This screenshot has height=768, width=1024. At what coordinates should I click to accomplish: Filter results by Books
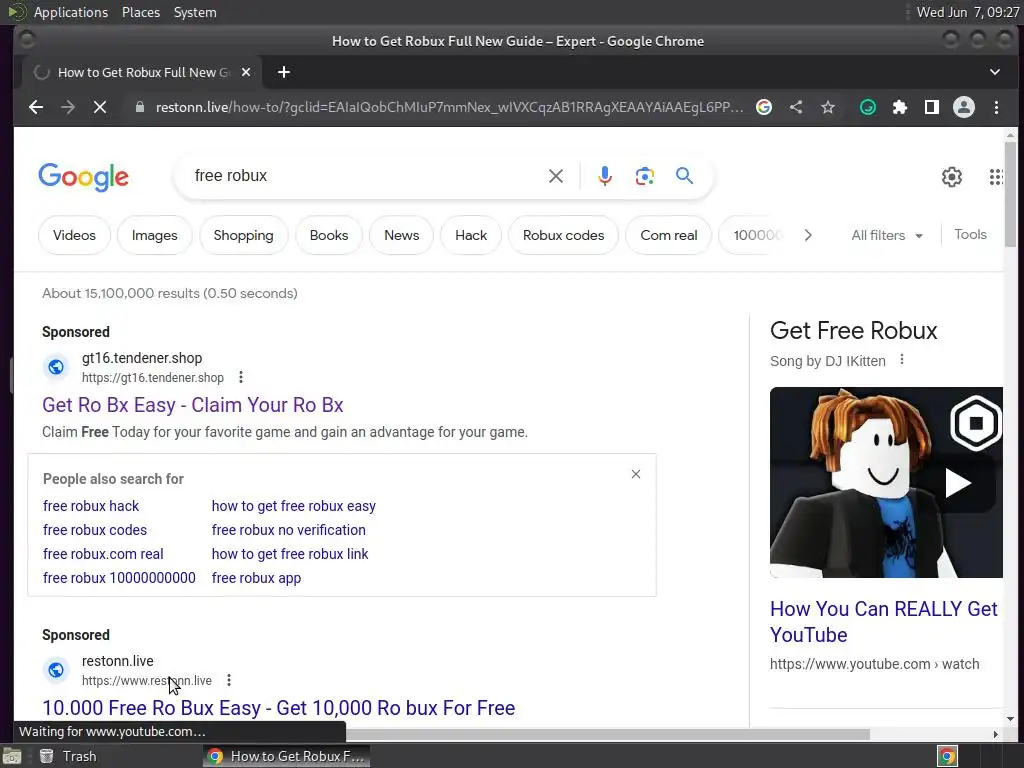[x=329, y=235]
